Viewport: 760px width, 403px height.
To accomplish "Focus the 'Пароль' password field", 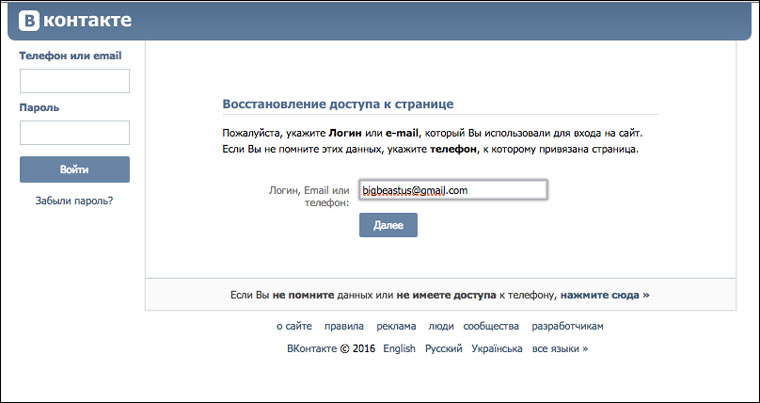I will (x=75, y=132).
